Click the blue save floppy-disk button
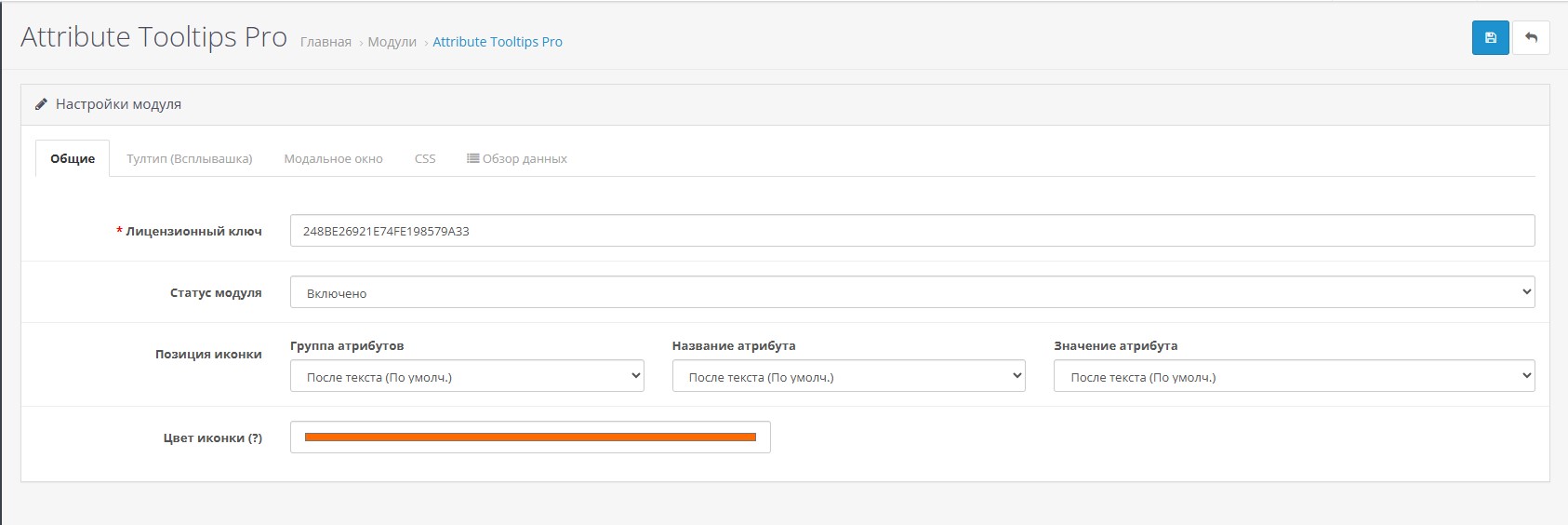Screen dimensions: 1568x525 pos(1490,38)
